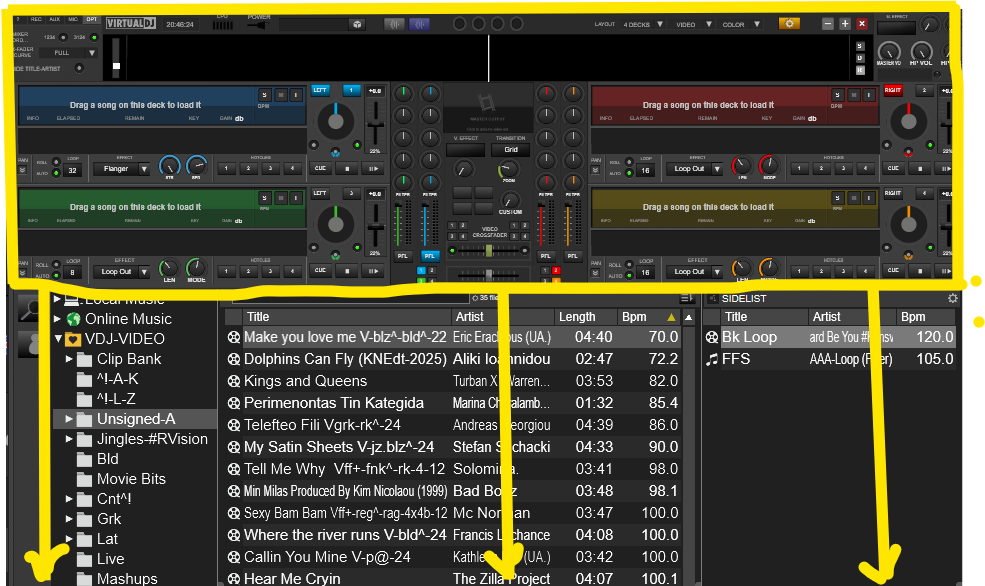
Task: Collapse the VDJ-VIDEO folder
Action: coord(58,339)
